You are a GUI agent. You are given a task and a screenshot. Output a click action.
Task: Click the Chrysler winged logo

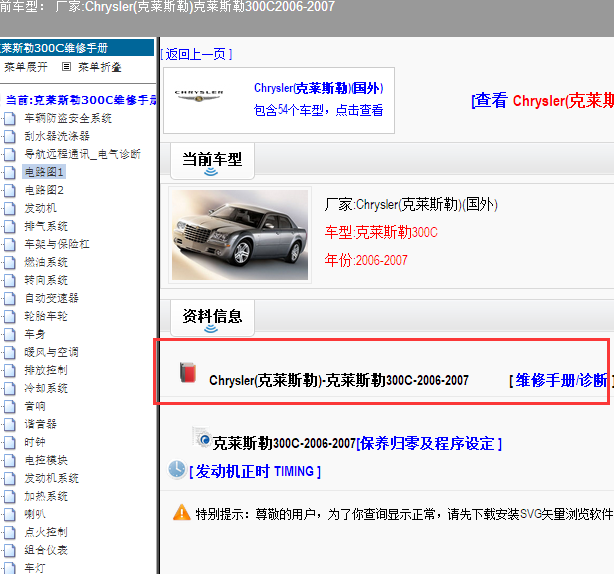pyautogui.click(x=199, y=96)
